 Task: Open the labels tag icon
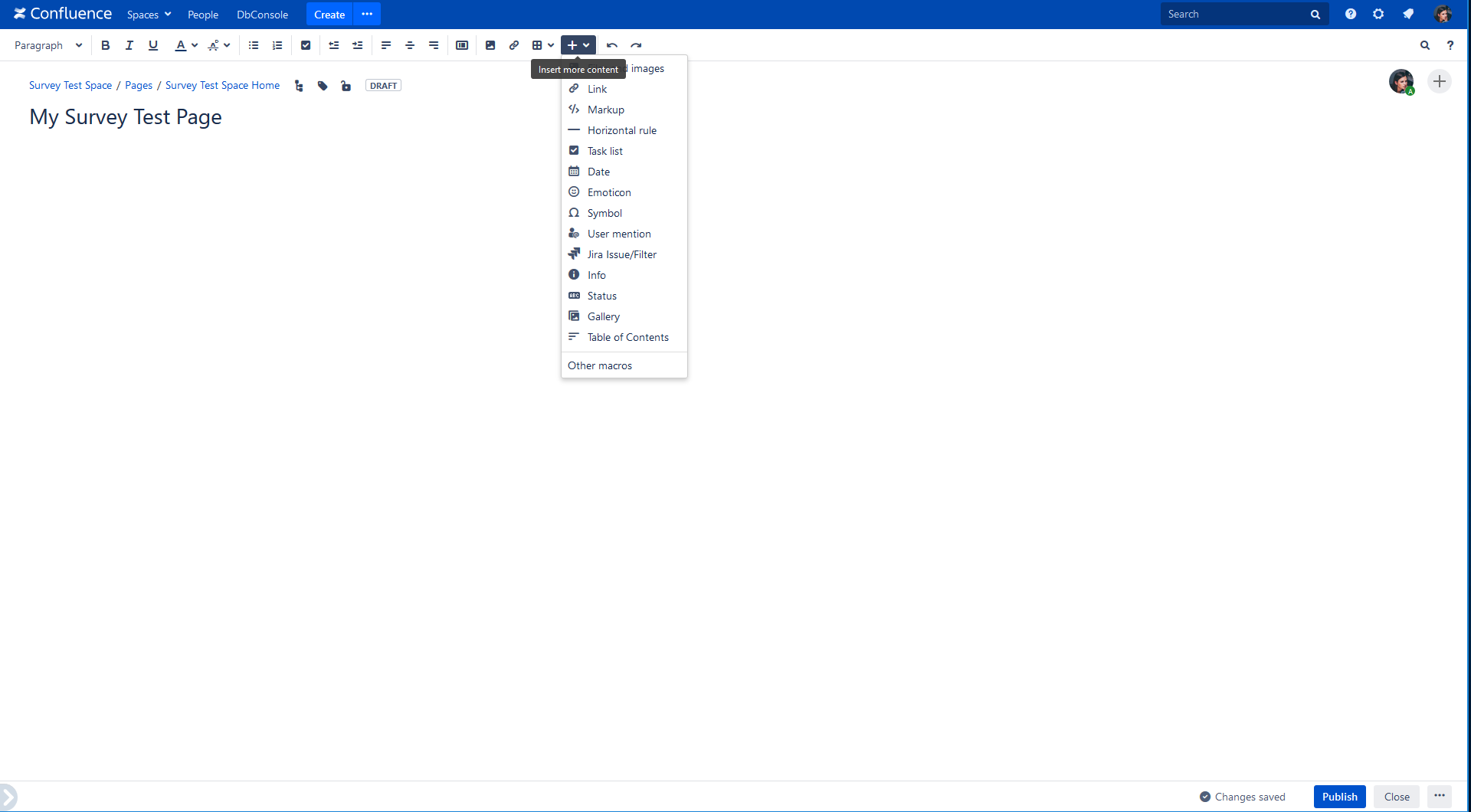click(323, 86)
